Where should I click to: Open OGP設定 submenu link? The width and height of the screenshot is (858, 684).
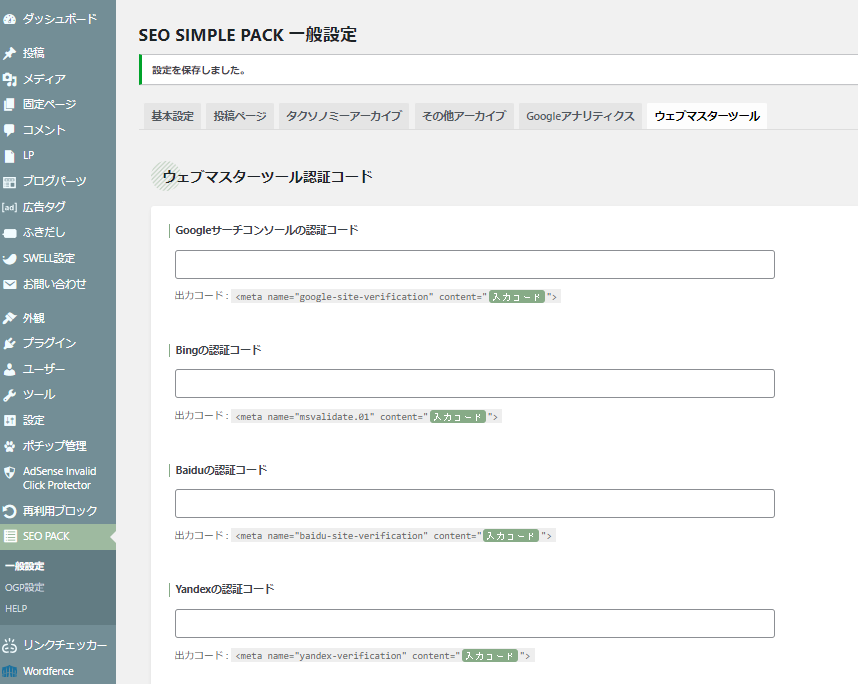point(25,587)
